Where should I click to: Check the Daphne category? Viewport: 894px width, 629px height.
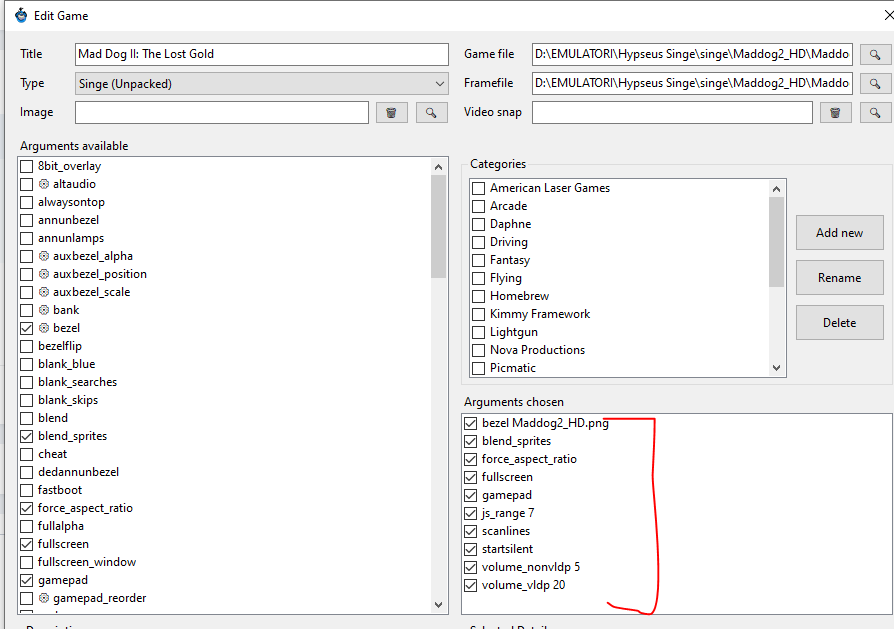point(478,224)
